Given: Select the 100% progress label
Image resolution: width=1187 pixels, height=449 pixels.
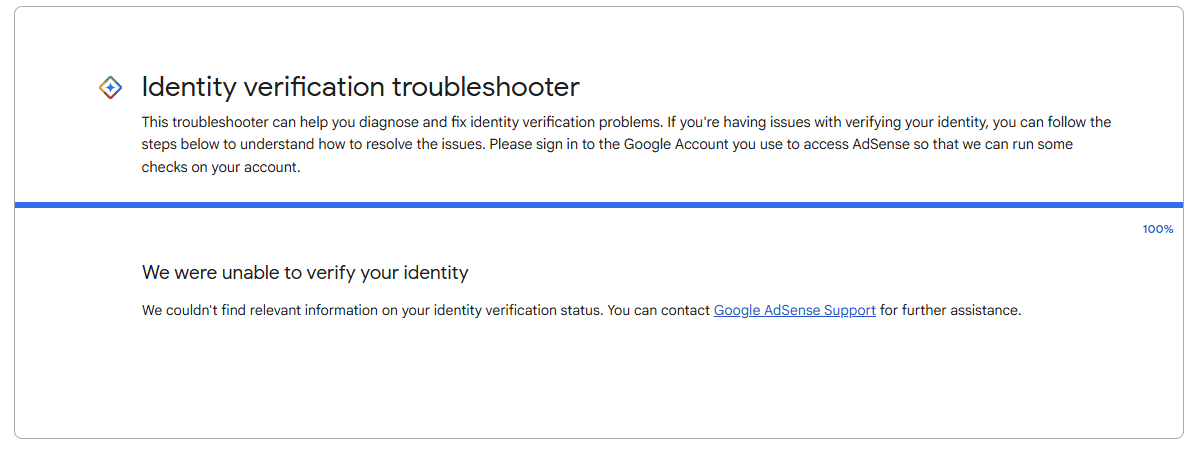Looking at the screenshot, I should click(1157, 229).
